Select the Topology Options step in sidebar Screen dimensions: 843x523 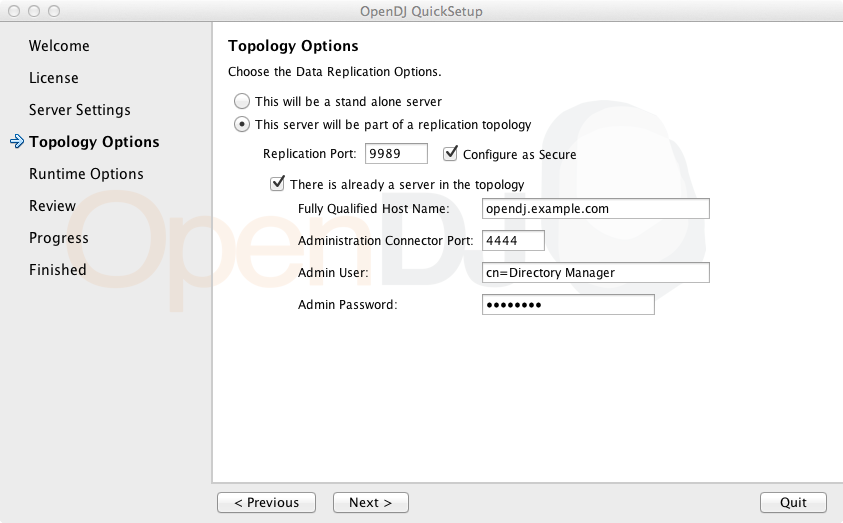94,142
